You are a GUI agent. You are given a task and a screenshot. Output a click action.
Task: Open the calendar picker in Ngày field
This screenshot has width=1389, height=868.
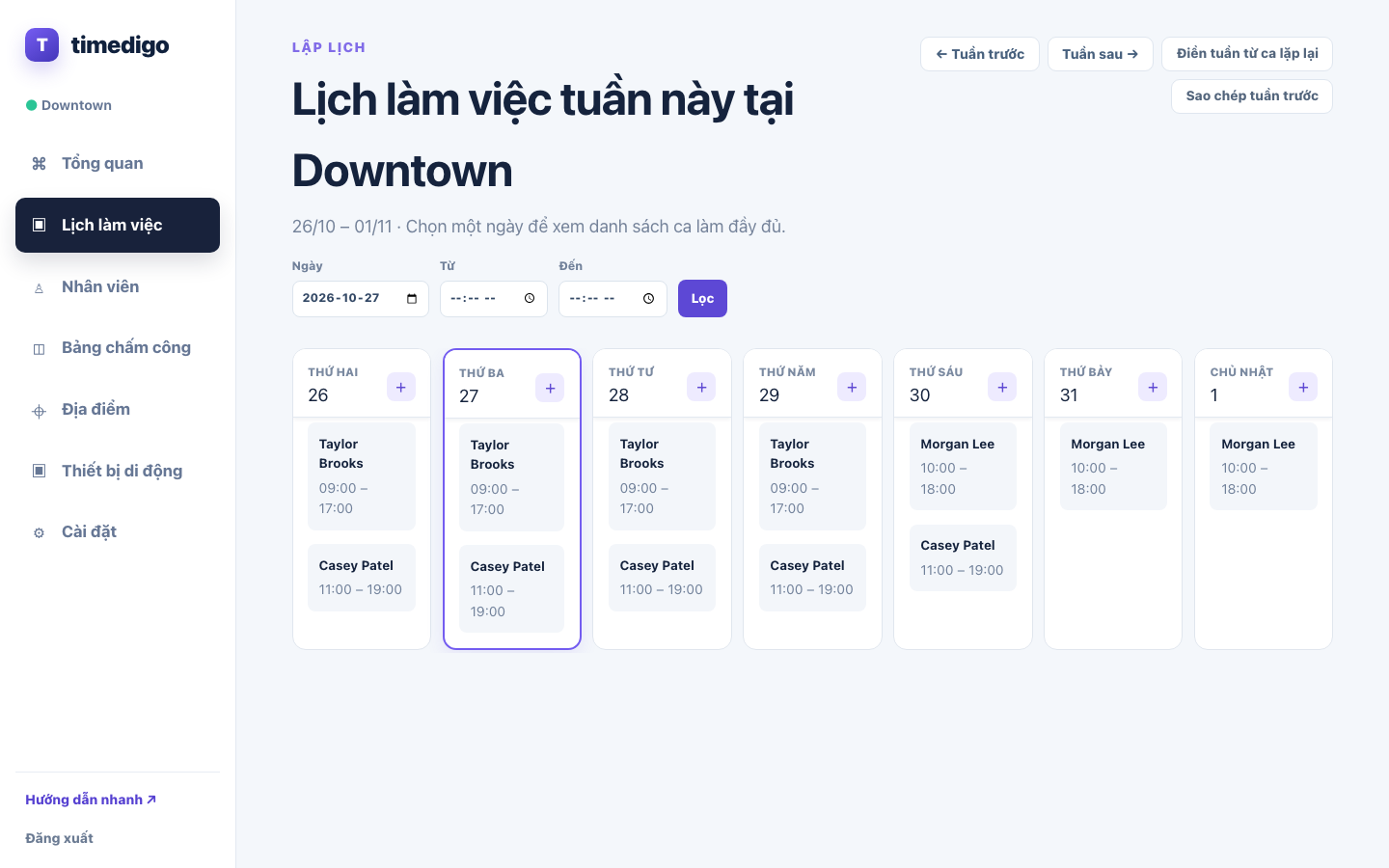(x=412, y=298)
